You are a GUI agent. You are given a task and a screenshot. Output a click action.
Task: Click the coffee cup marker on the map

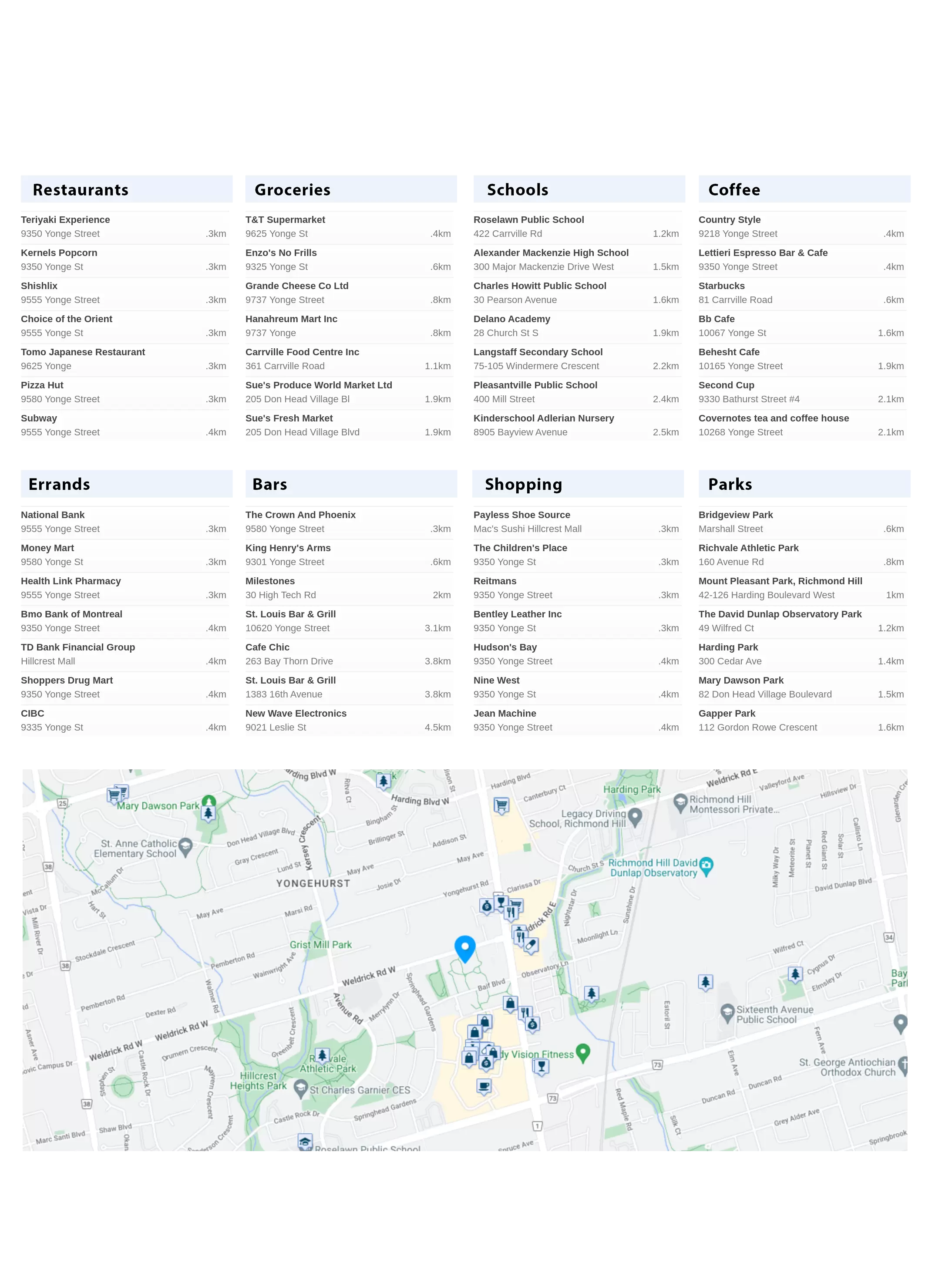click(484, 1086)
